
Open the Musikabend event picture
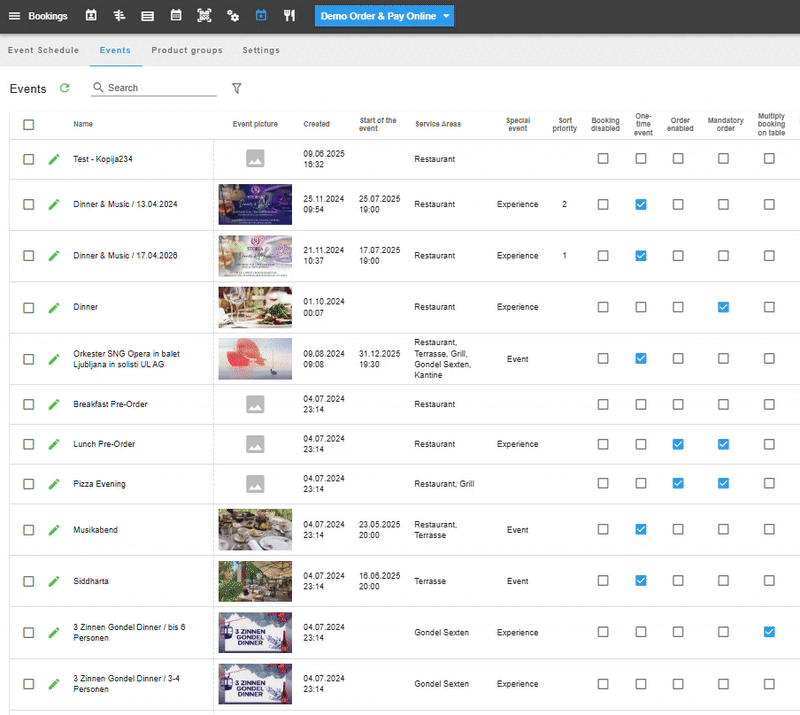pyautogui.click(x=255, y=530)
